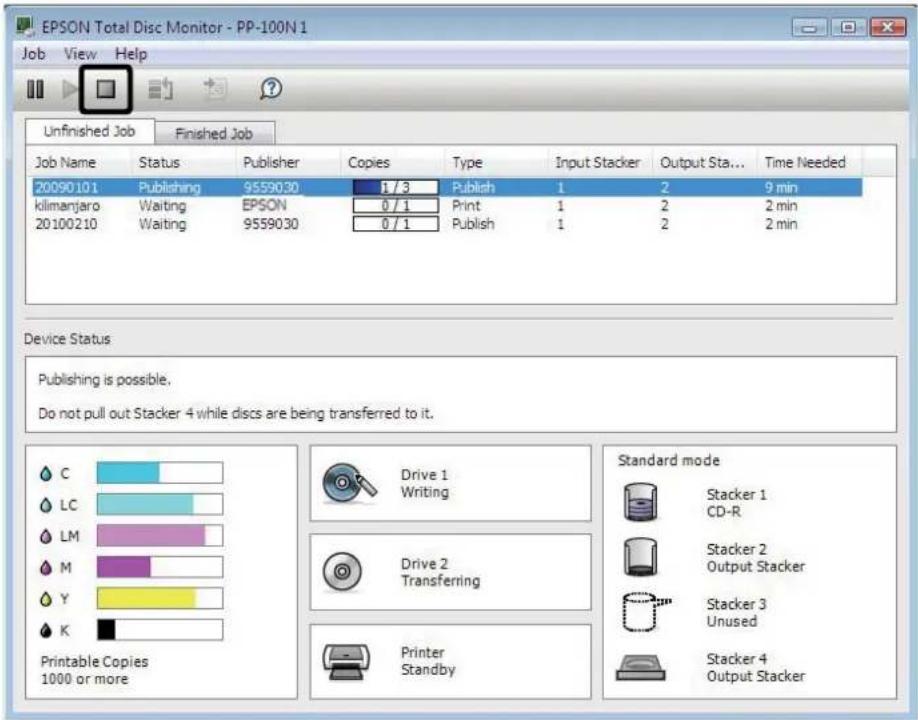This screenshot has width=918, height=720.
Task: Click the raise job priority icon
Action: coord(160,89)
